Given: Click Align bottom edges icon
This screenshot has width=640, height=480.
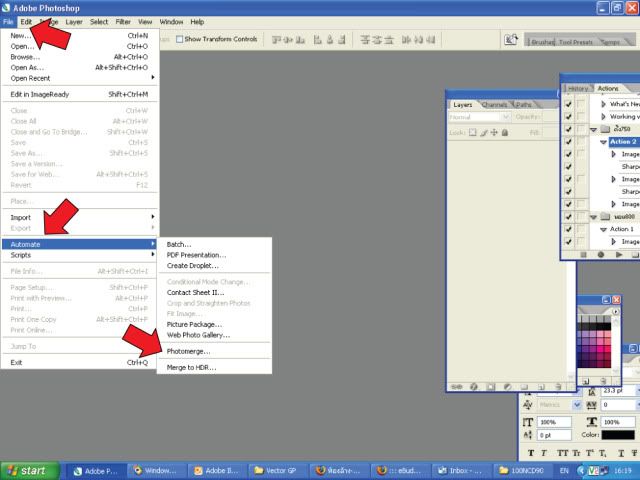Looking at the screenshot, I should [x=300, y=40].
